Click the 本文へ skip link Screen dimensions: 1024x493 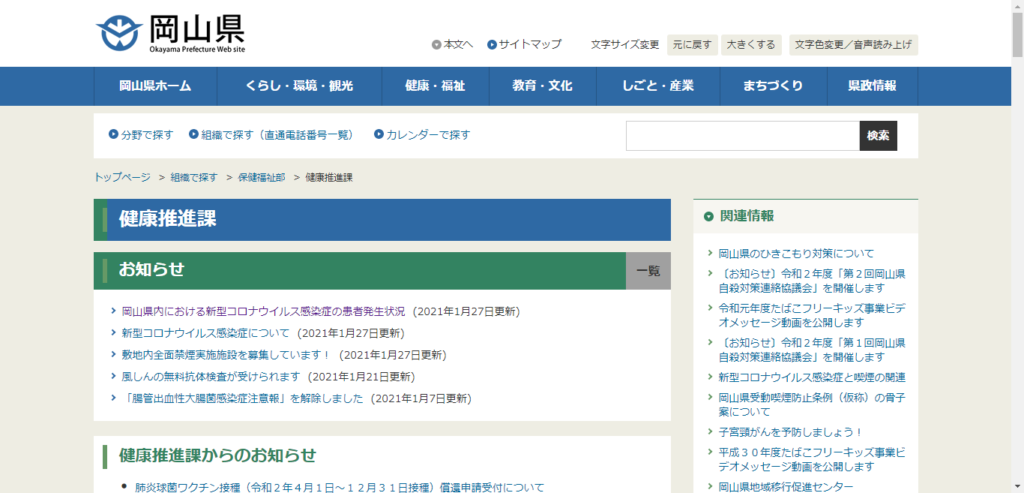[x=458, y=44]
